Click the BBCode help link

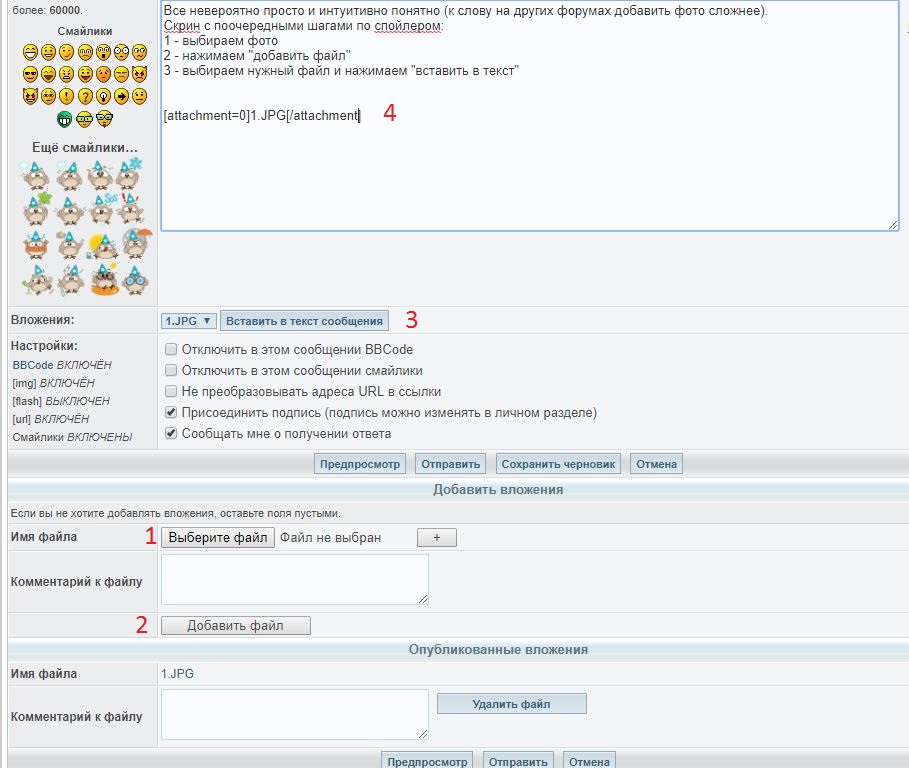click(33, 366)
